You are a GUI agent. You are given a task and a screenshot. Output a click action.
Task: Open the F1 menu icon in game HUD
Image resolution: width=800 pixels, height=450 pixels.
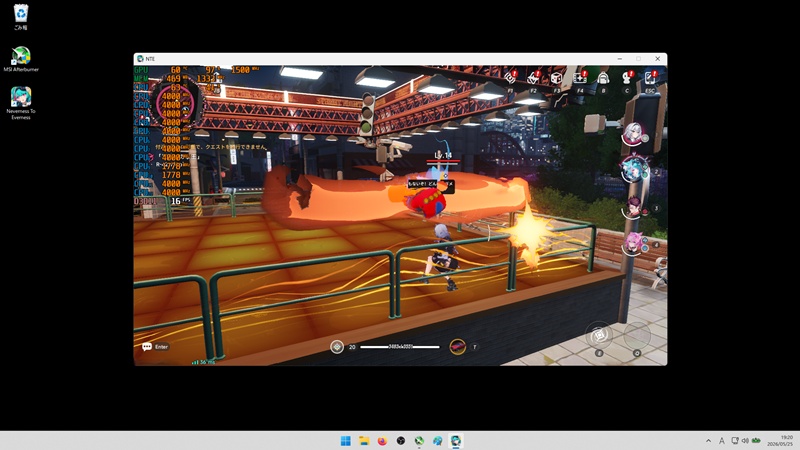[x=510, y=78]
